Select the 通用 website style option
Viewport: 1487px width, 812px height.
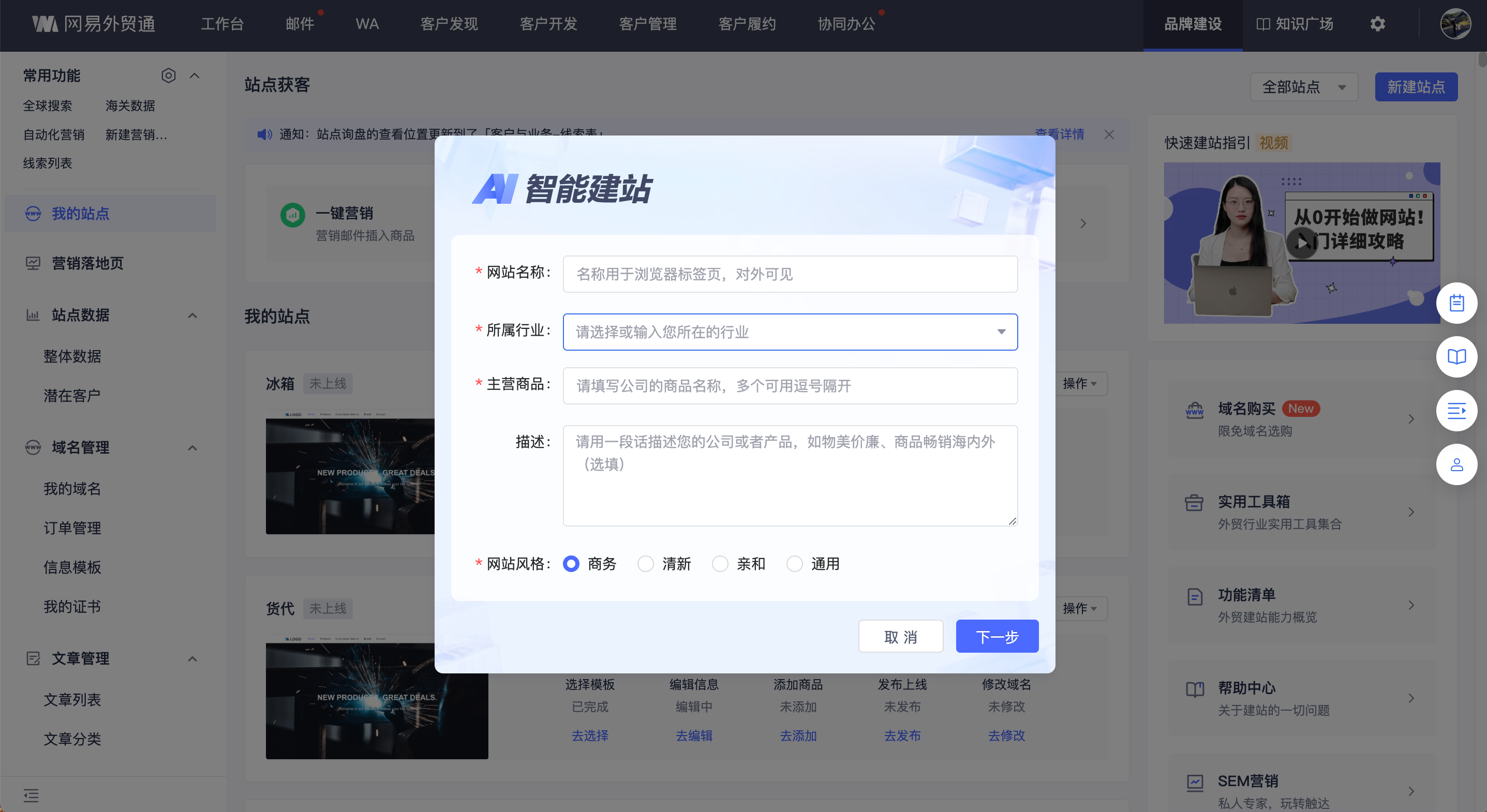tap(794, 564)
